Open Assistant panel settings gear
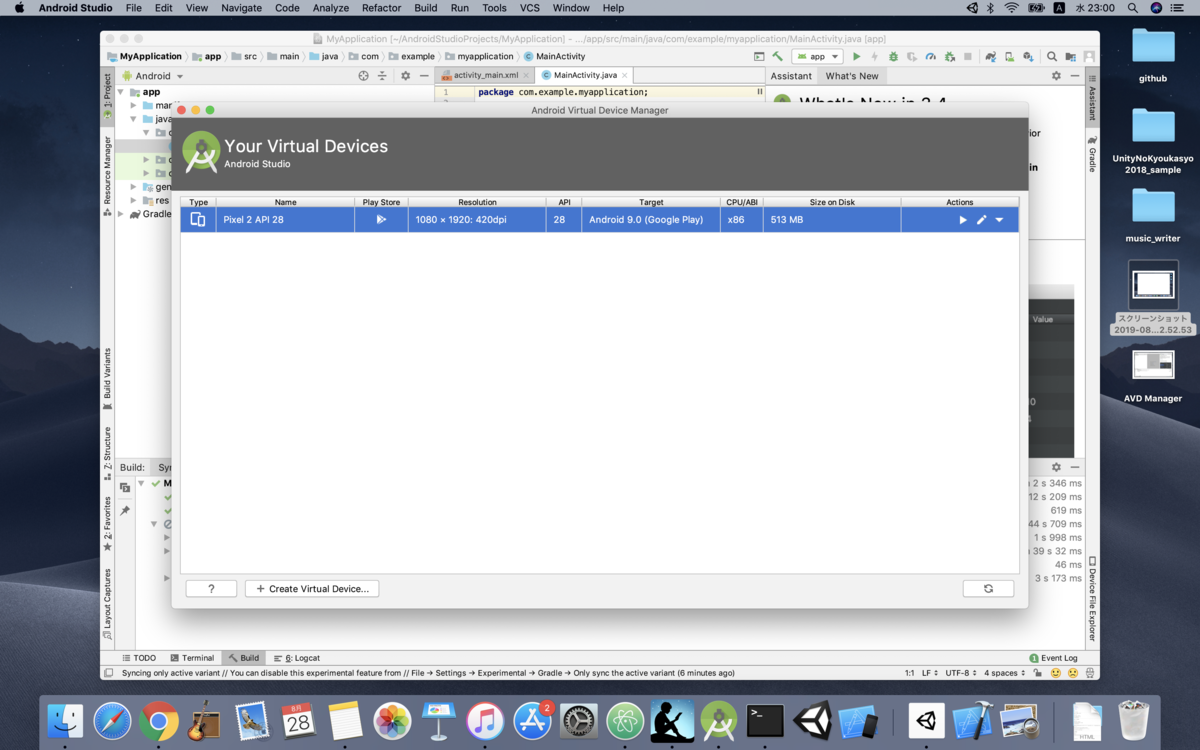 click(1056, 76)
